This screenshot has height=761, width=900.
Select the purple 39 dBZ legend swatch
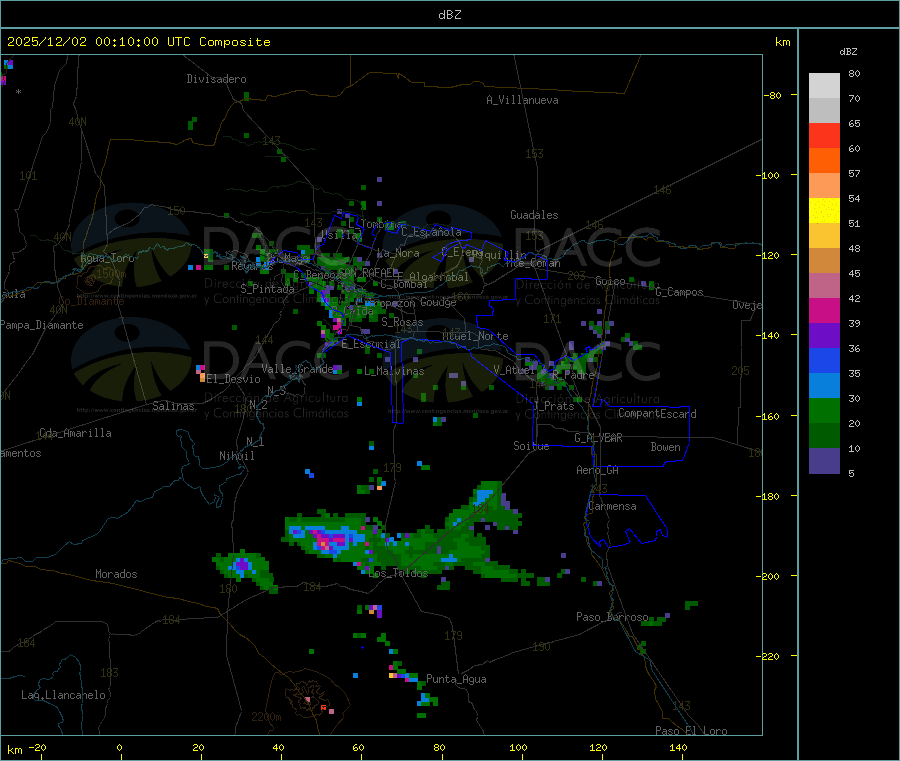(824, 336)
